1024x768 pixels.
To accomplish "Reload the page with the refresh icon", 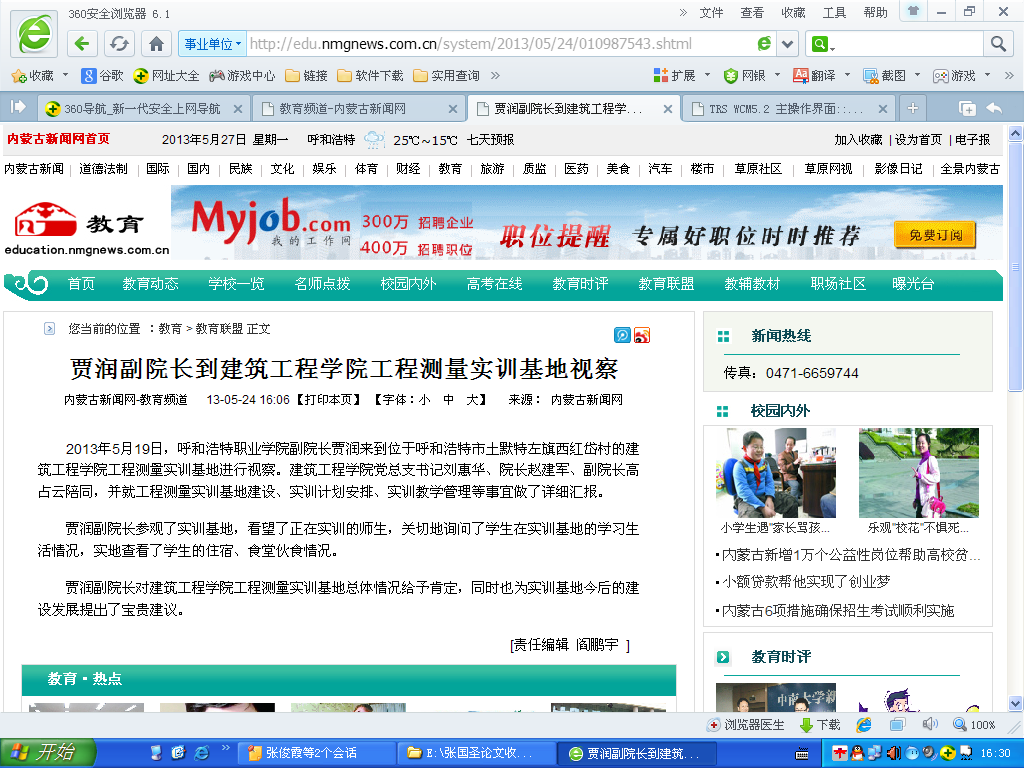I will pos(119,44).
